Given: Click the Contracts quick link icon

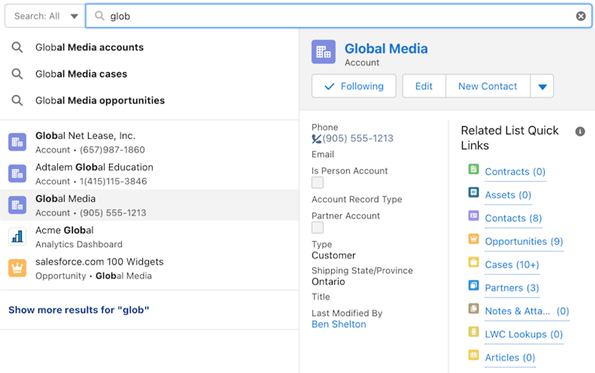Looking at the screenshot, I should click(474, 169).
